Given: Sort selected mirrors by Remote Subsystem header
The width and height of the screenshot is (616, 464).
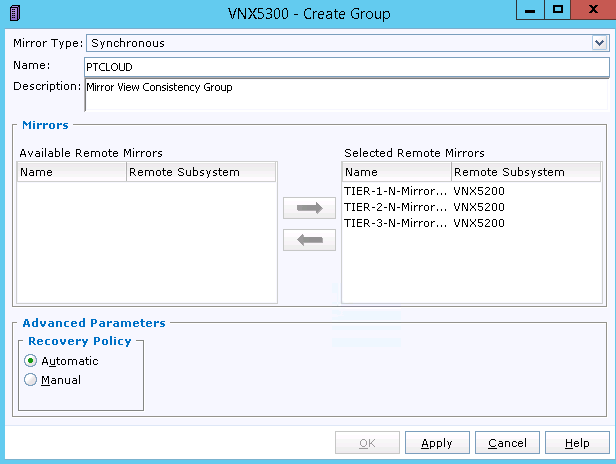Looking at the screenshot, I should 526,172.
